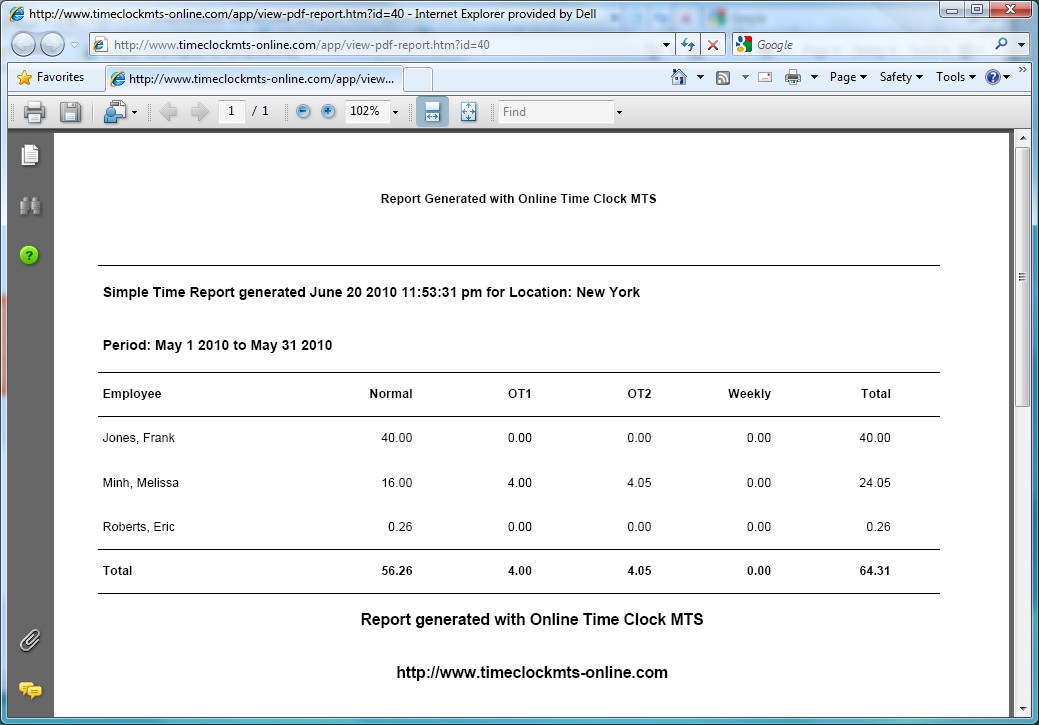Click the "Jones, Frank" employee name

pos(138,438)
